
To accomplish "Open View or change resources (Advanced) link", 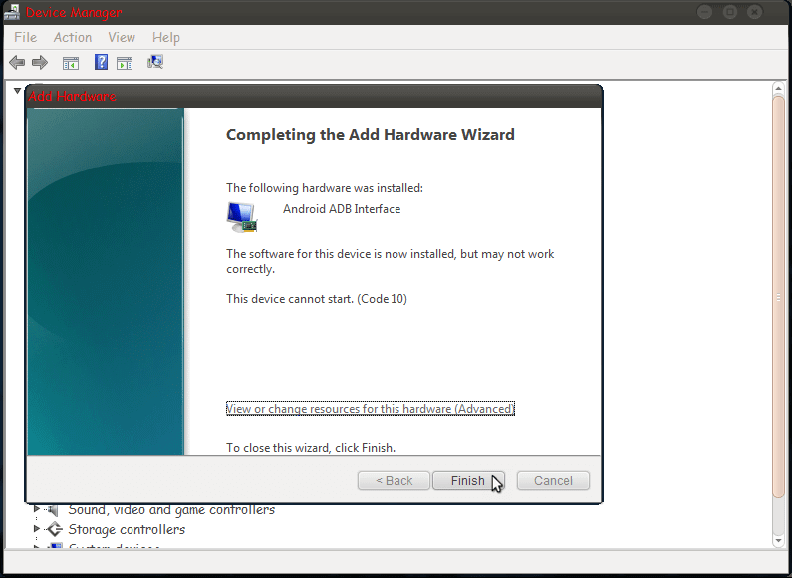I will click(370, 409).
